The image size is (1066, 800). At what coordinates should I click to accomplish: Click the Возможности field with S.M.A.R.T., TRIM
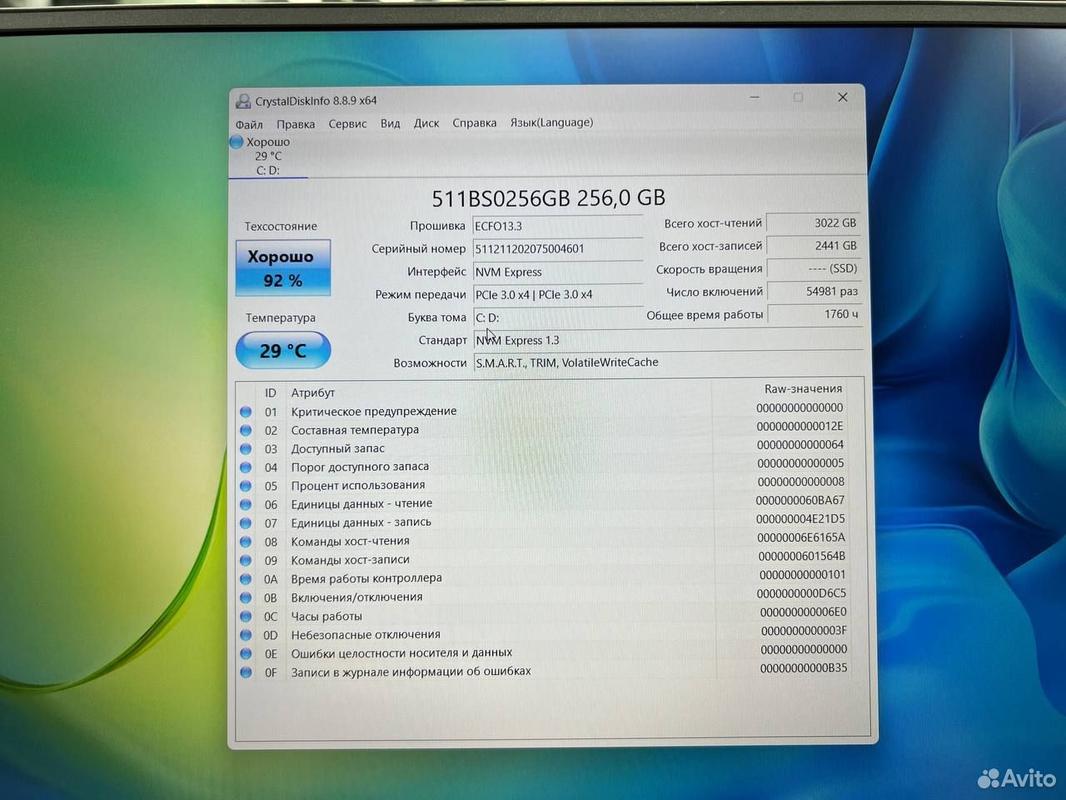tap(668, 362)
